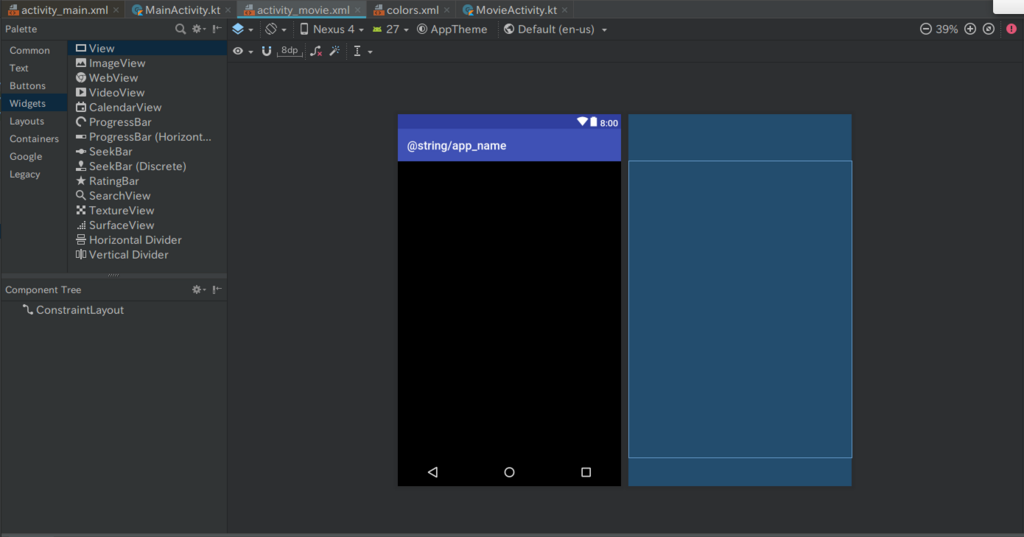
Task: Toggle autoconnect magnet icon
Action: click(x=266, y=51)
